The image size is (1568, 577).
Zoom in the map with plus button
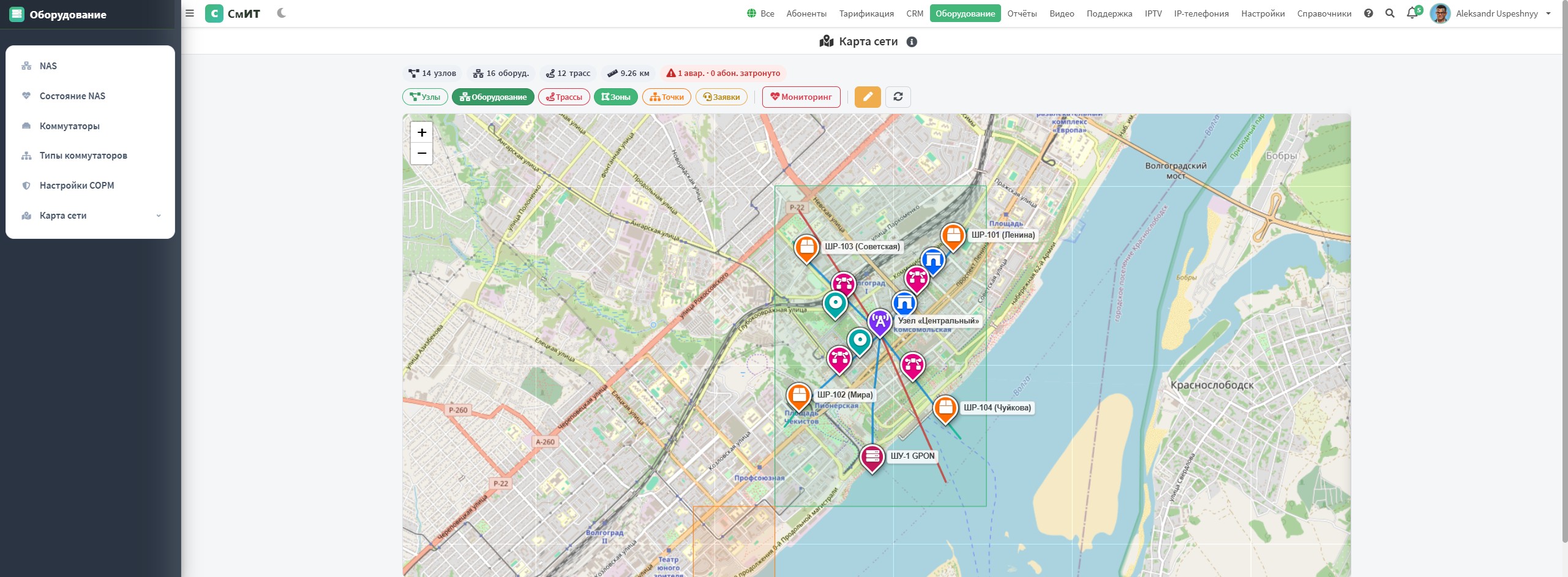coord(422,132)
